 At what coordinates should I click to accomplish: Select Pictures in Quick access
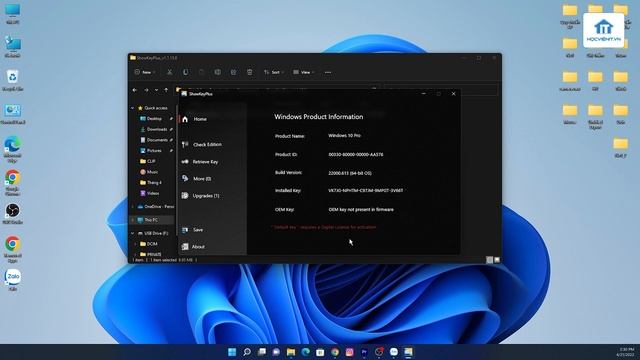pyautogui.click(x=154, y=151)
